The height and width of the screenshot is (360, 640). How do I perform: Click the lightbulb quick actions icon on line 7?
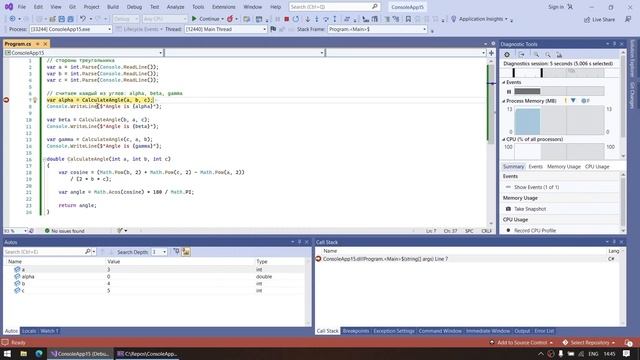[35, 100]
